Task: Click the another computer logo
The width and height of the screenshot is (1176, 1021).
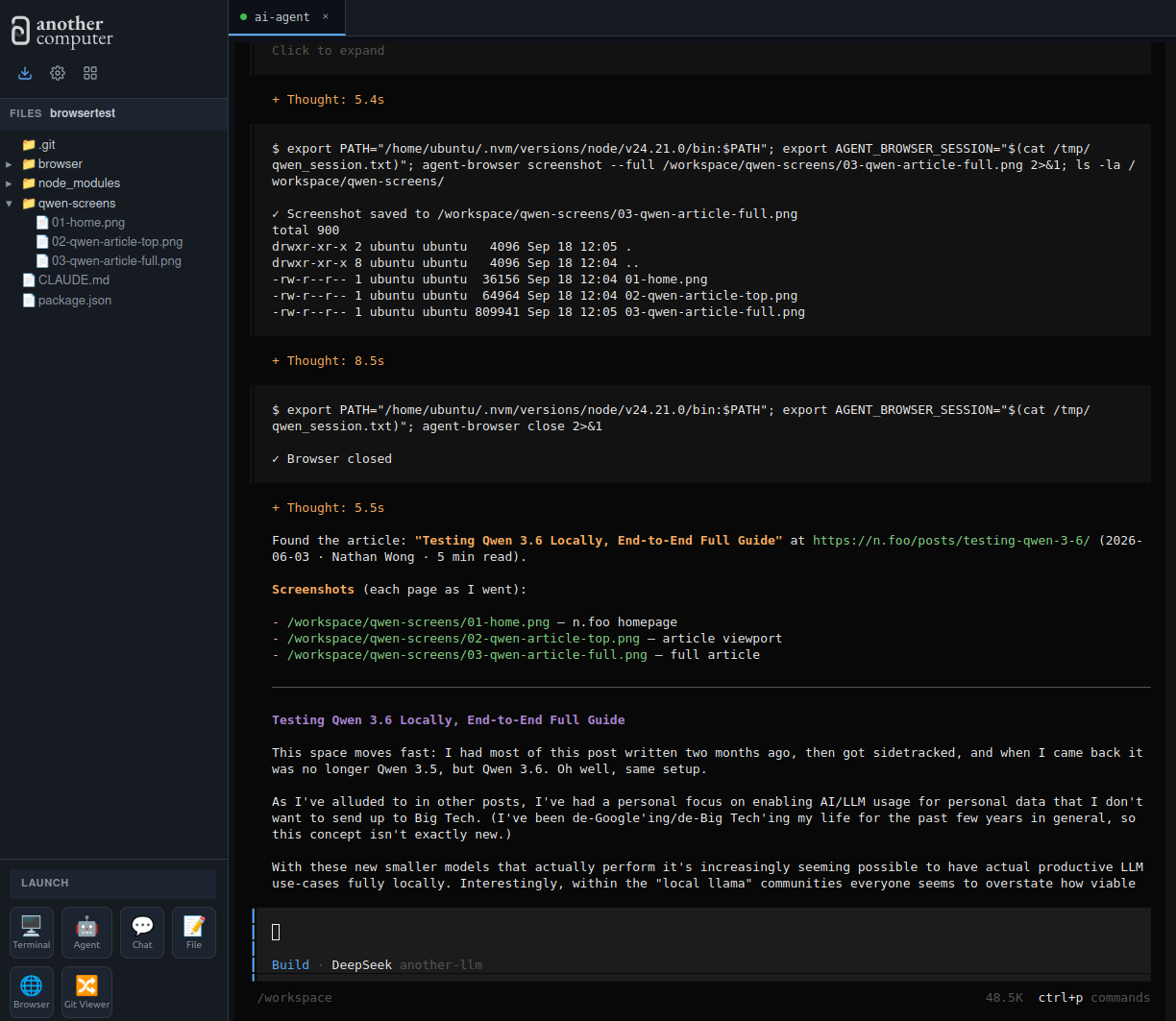Action: point(62,32)
